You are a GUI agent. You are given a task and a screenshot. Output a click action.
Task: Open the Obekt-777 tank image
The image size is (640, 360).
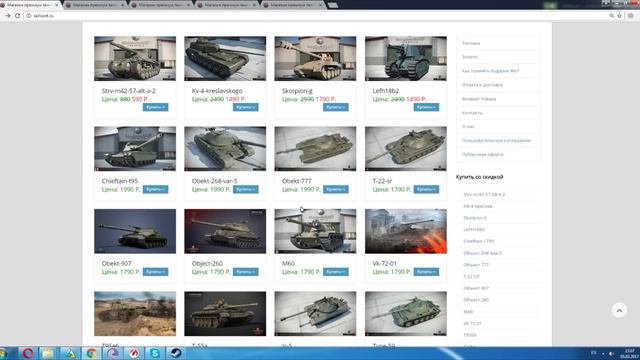(x=315, y=149)
